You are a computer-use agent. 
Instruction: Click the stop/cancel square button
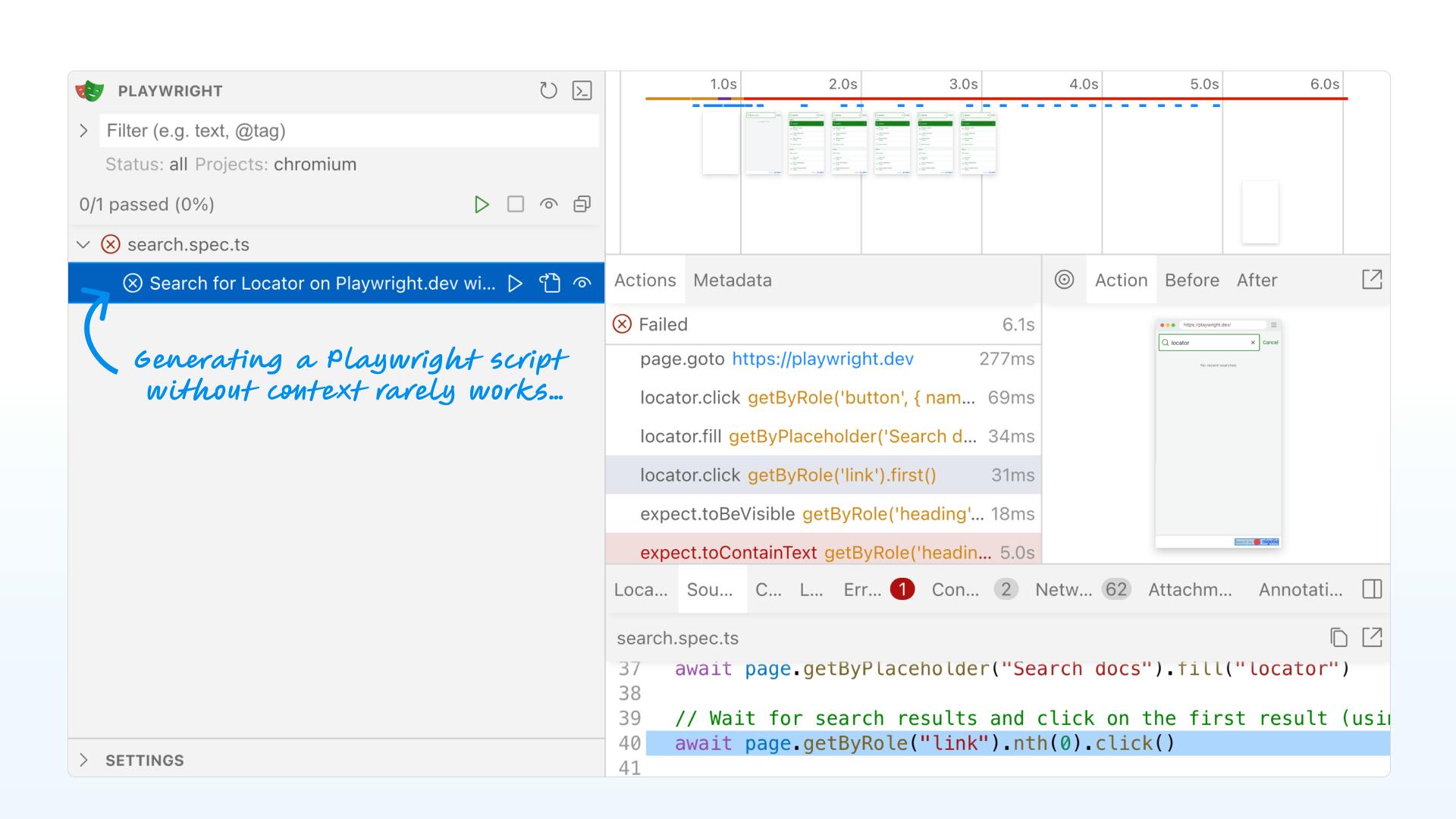click(x=515, y=204)
